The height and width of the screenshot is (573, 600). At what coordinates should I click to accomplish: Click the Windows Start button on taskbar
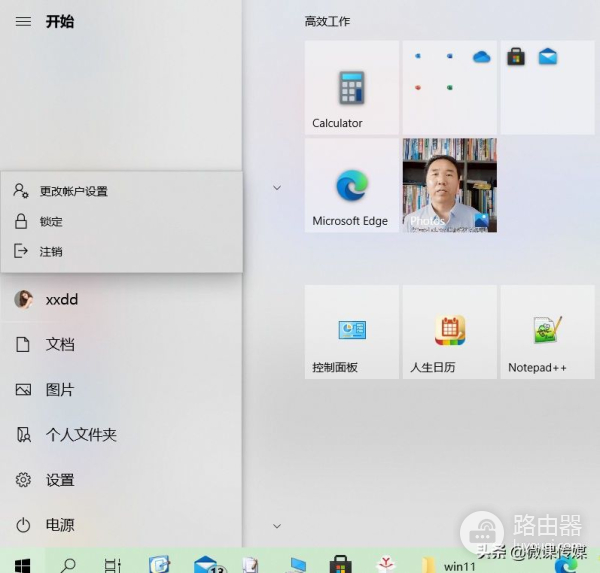(x=23, y=565)
